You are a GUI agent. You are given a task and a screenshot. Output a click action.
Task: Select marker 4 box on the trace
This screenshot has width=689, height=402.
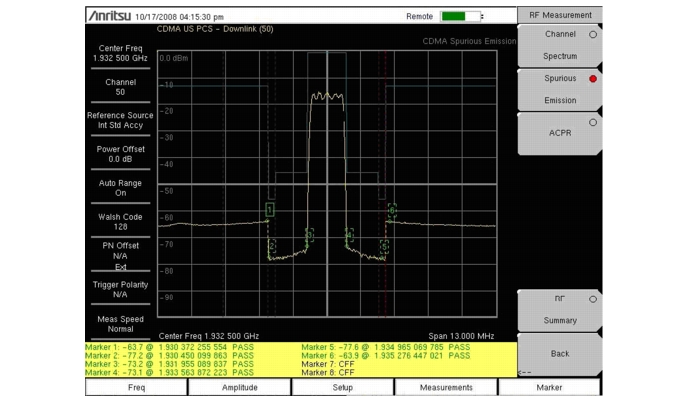click(x=349, y=234)
